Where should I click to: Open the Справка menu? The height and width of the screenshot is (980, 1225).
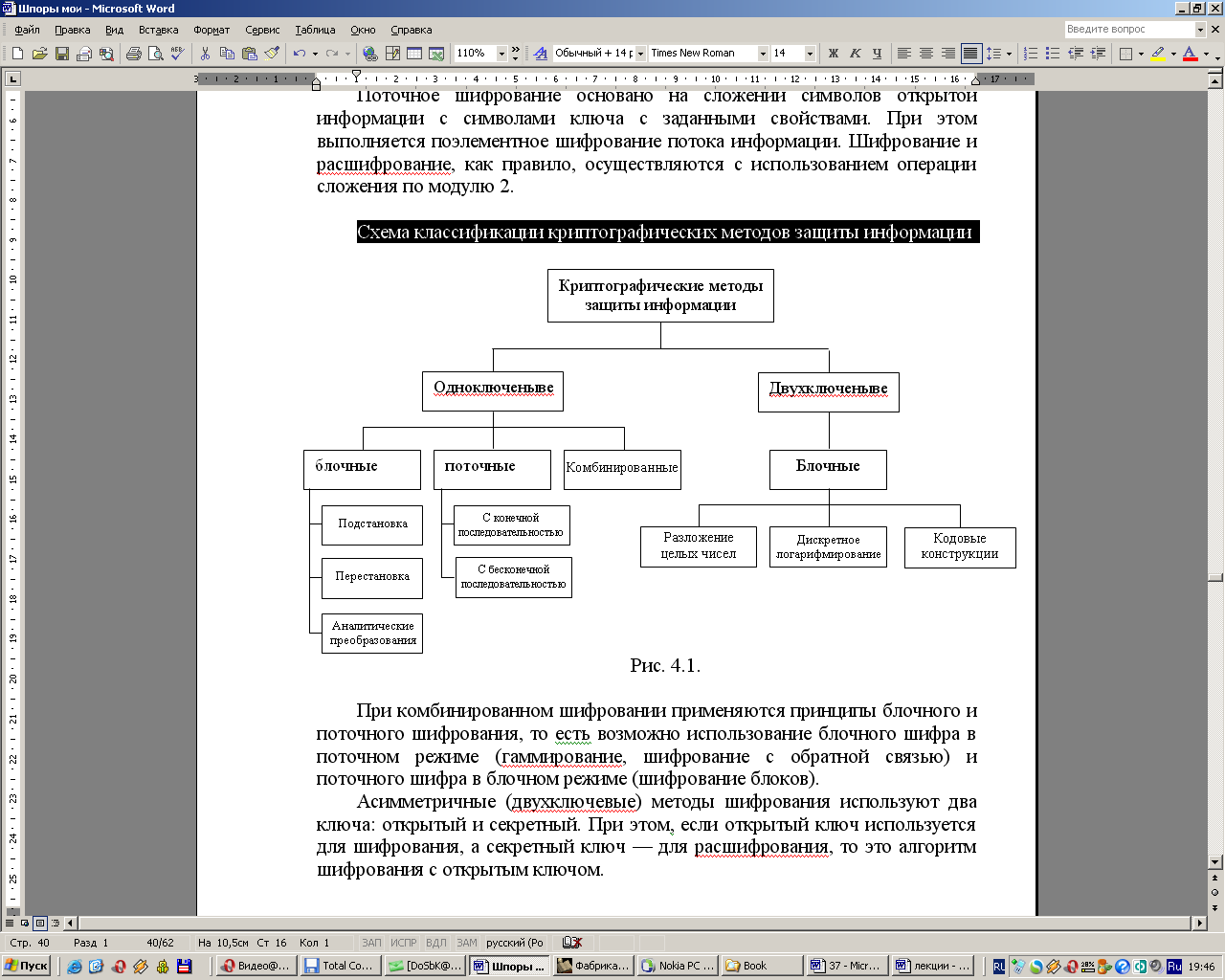click(x=412, y=30)
